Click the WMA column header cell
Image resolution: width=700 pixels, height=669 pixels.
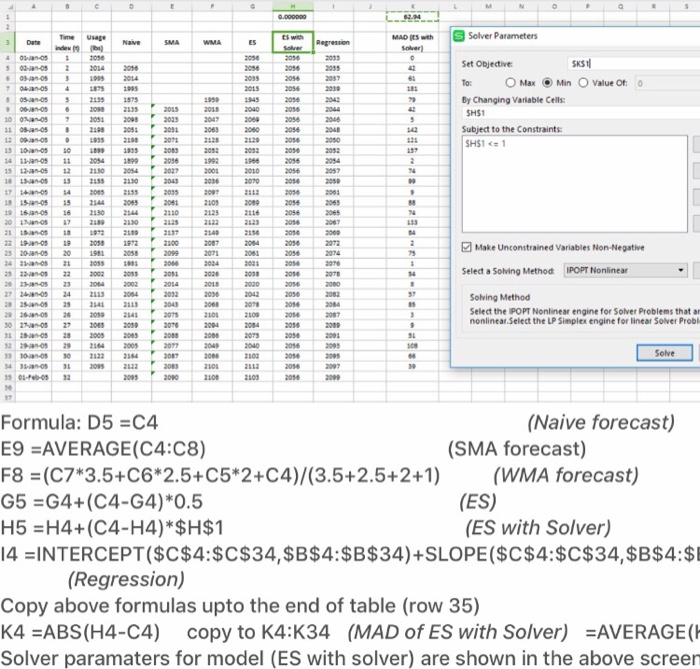[x=212, y=42]
